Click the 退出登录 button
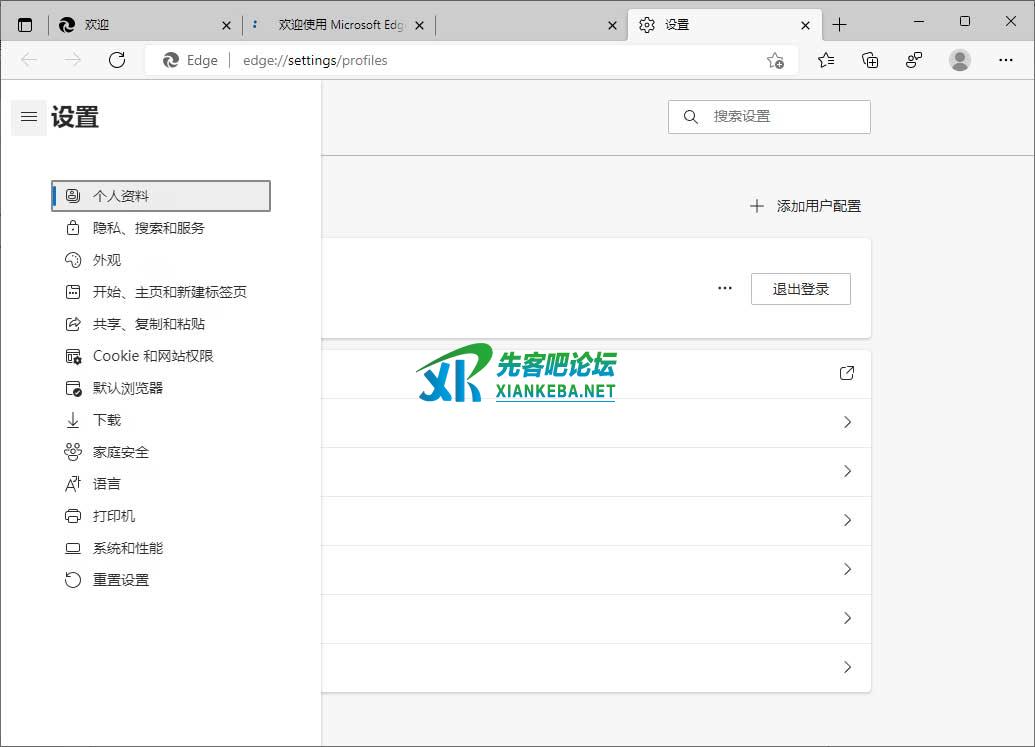Image resolution: width=1035 pixels, height=747 pixels. [x=800, y=289]
